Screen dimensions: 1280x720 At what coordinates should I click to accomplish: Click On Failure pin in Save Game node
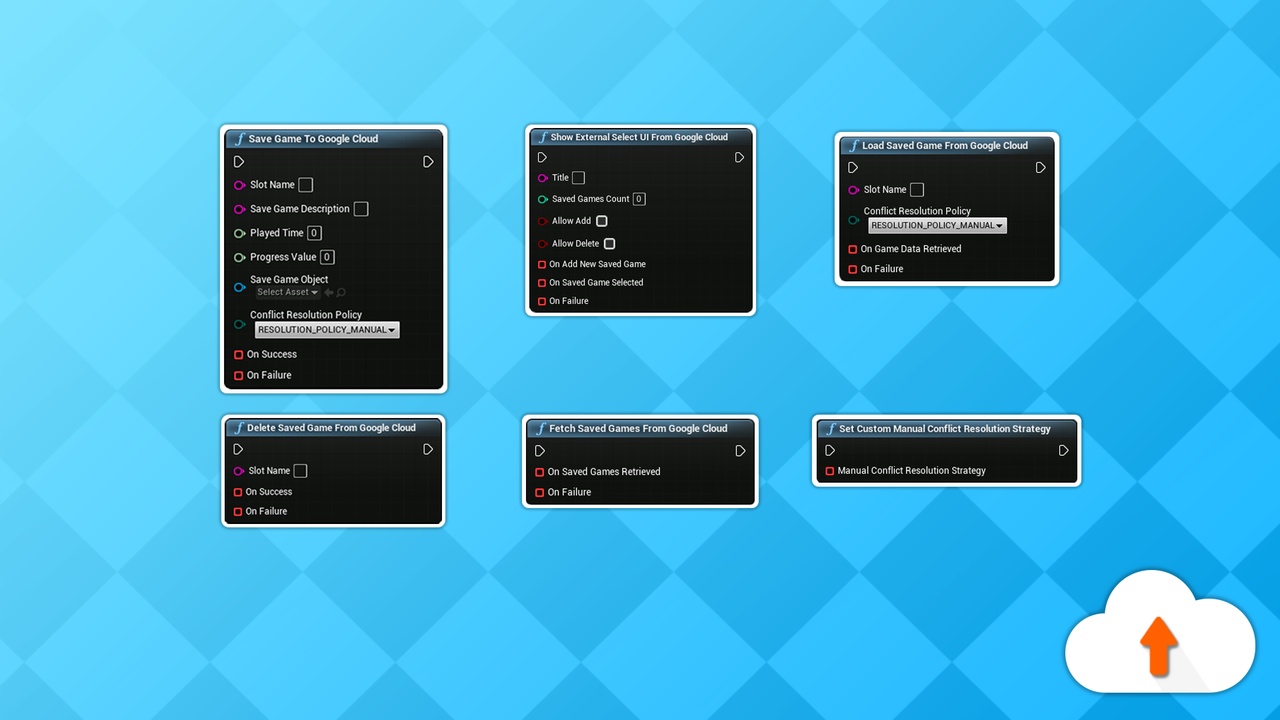click(x=239, y=375)
